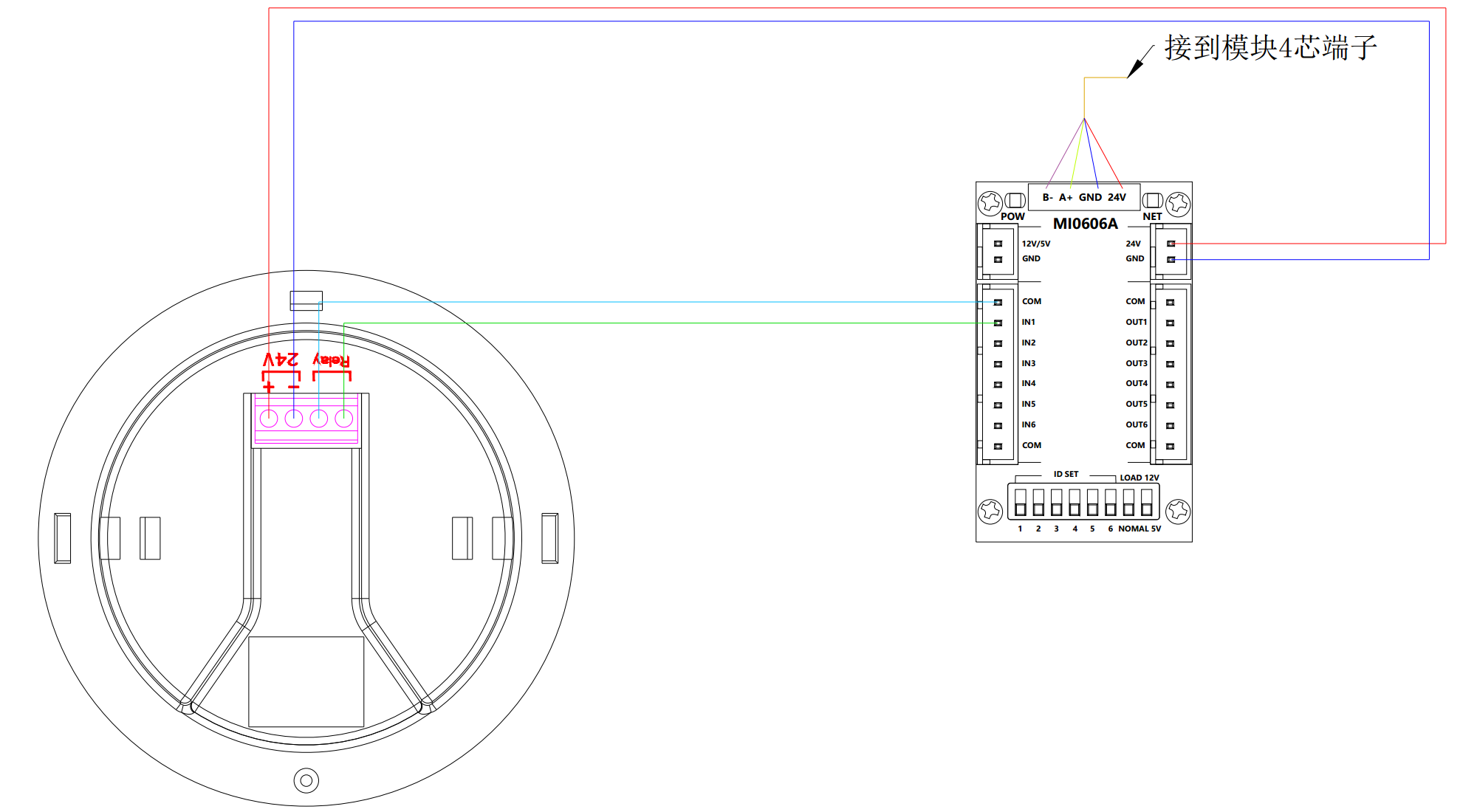Click the red Relay label on detector base

(332, 359)
